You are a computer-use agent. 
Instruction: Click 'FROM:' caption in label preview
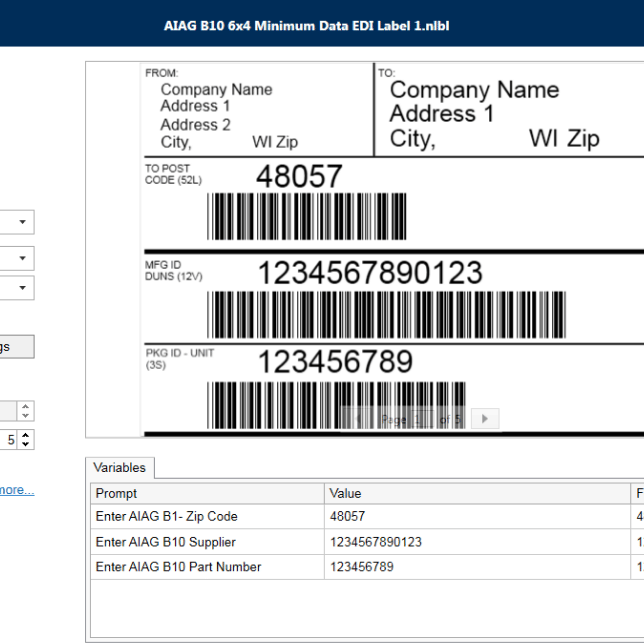161,73
